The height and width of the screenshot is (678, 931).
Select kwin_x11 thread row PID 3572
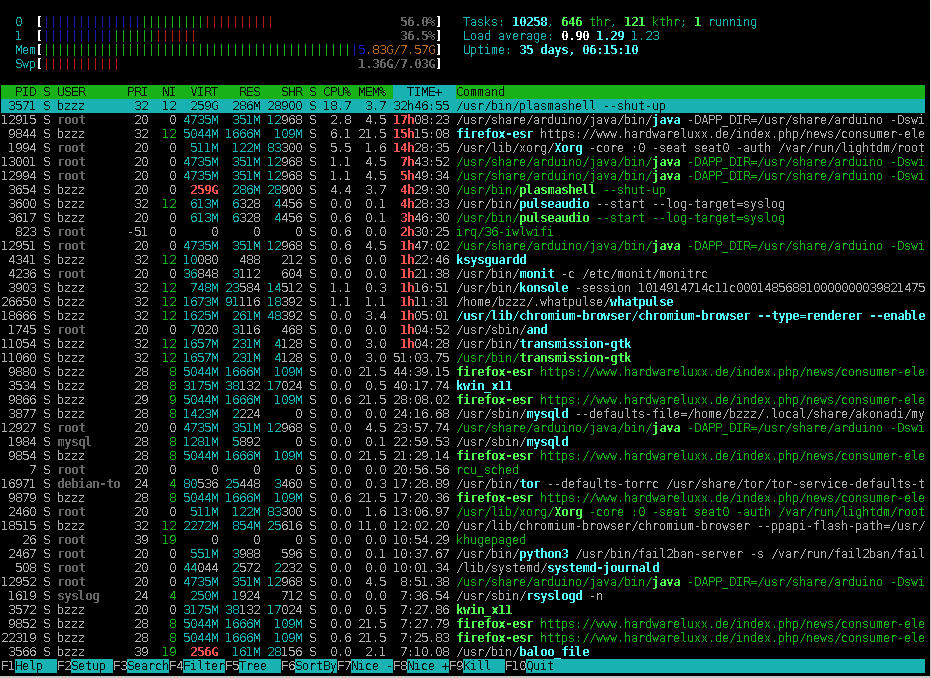(463, 610)
